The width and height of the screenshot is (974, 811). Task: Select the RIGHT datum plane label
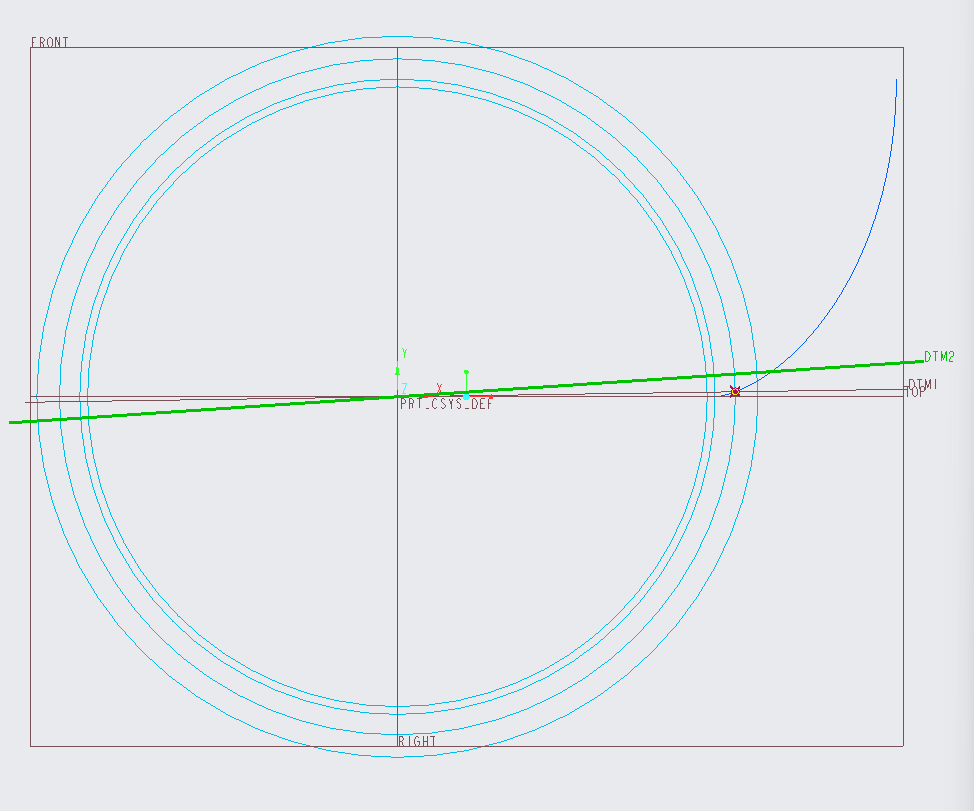[417, 741]
